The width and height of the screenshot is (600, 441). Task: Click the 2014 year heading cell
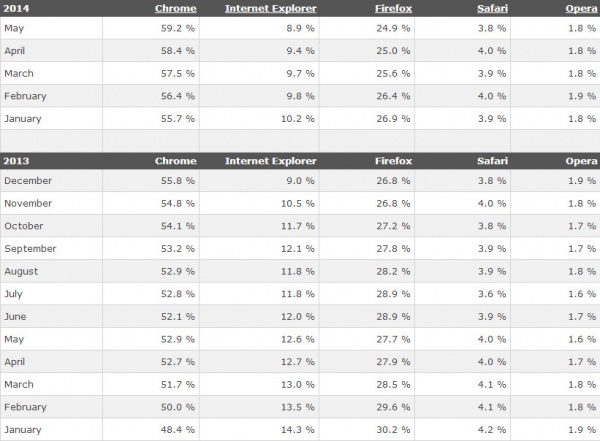[16, 8]
